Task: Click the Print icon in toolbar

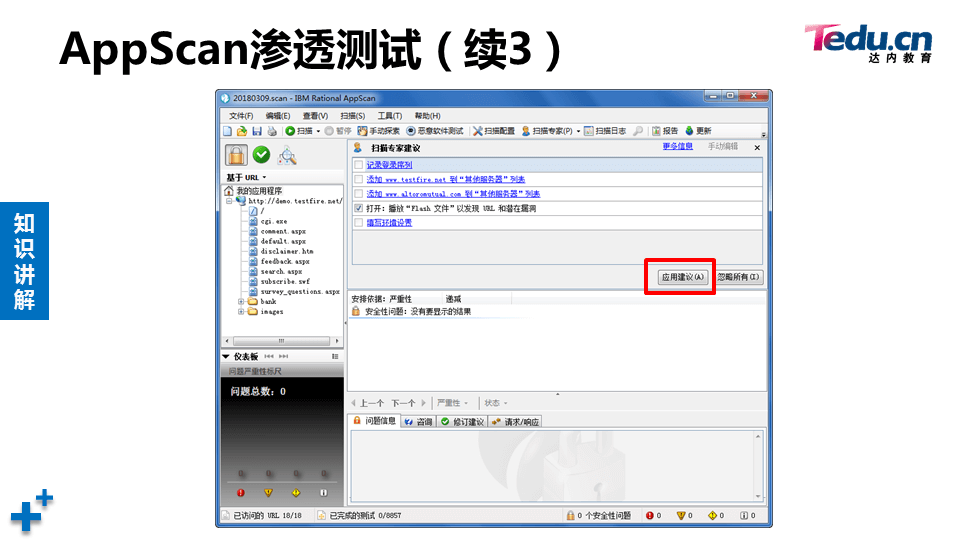Action: click(x=272, y=131)
